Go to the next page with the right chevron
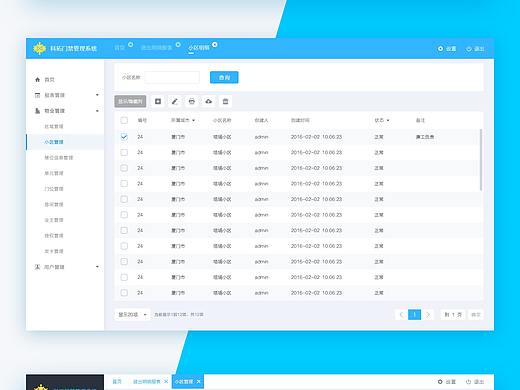 click(428, 315)
